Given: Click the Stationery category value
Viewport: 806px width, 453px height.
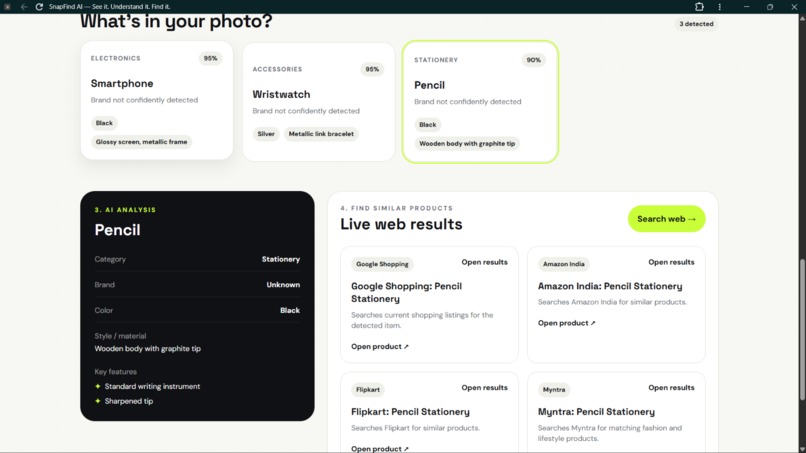Looking at the screenshot, I should (x=281, y=259).
